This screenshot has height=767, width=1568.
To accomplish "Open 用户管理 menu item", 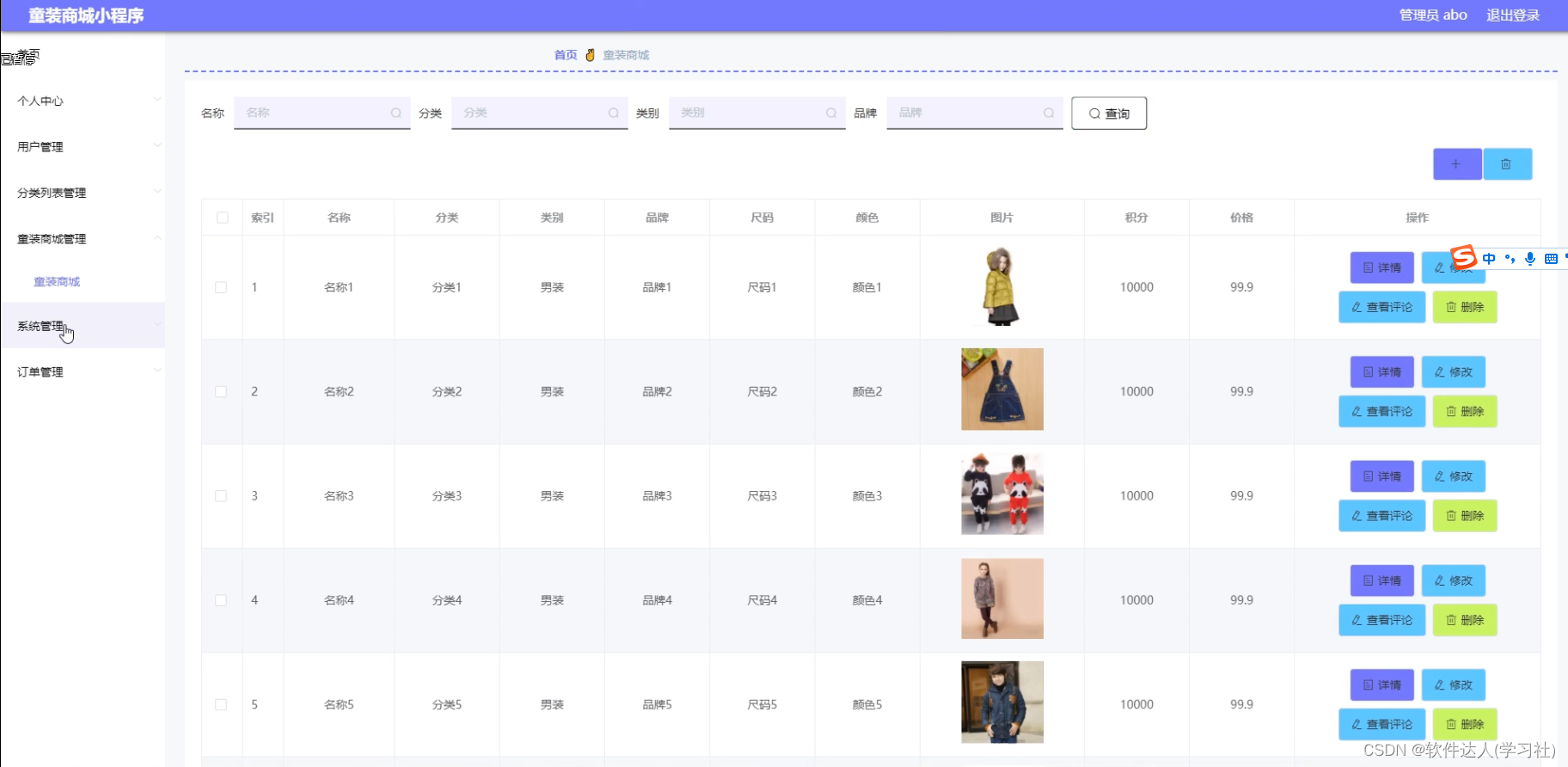I will coord(83,147).
